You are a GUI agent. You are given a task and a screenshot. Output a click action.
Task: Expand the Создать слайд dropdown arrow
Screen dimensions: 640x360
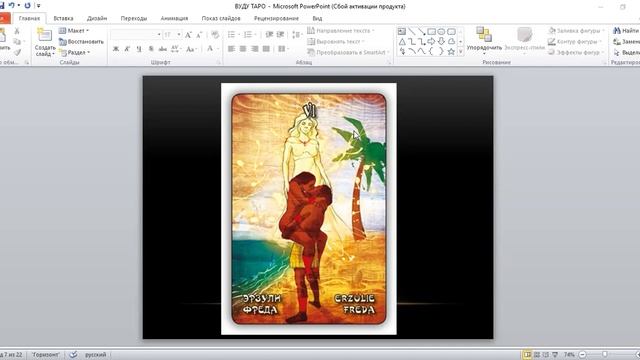coord(53,54)
